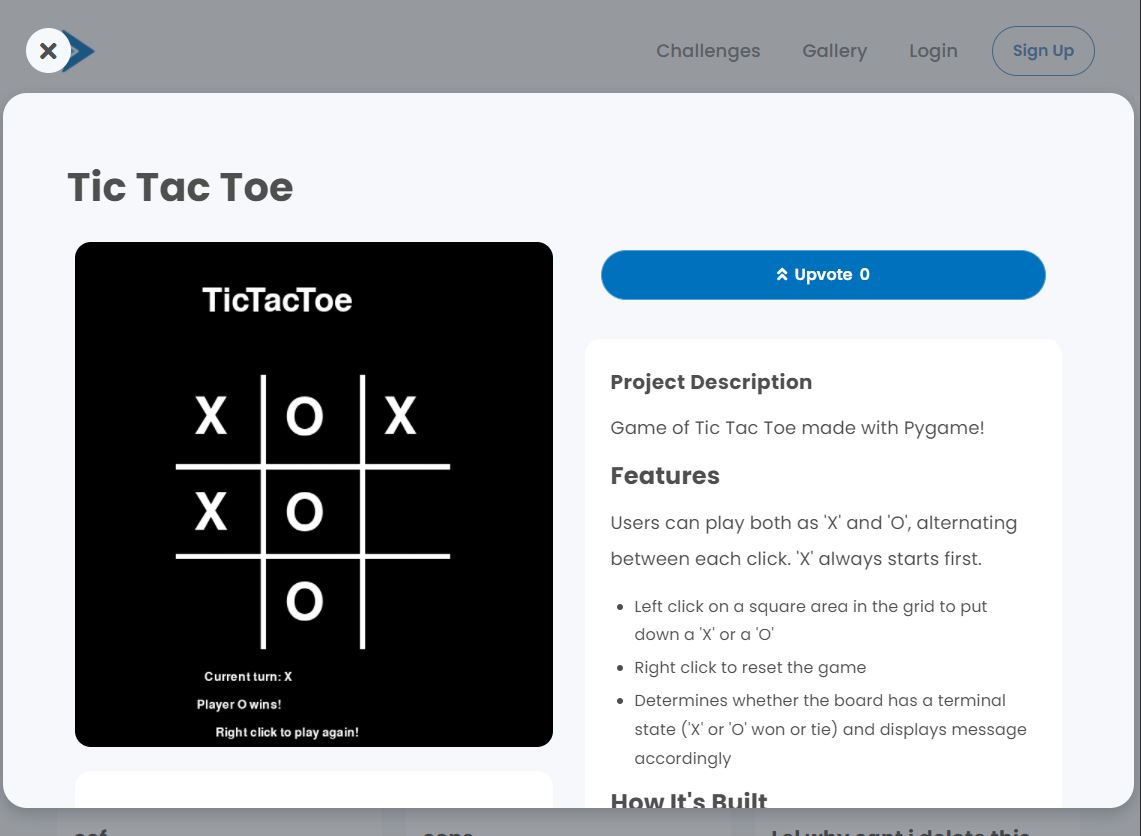
Task: Open the Challenges page
Action: coord(708,51)
